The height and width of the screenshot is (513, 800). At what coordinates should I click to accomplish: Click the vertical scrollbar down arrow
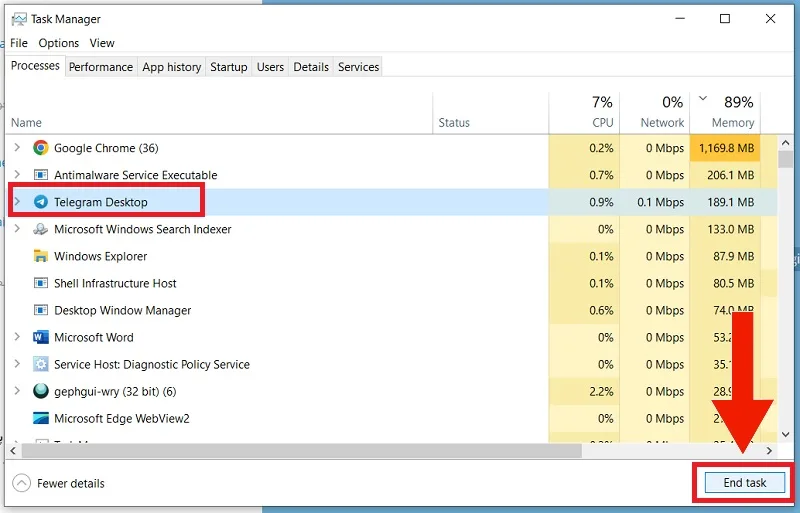(x=786, y=434)
